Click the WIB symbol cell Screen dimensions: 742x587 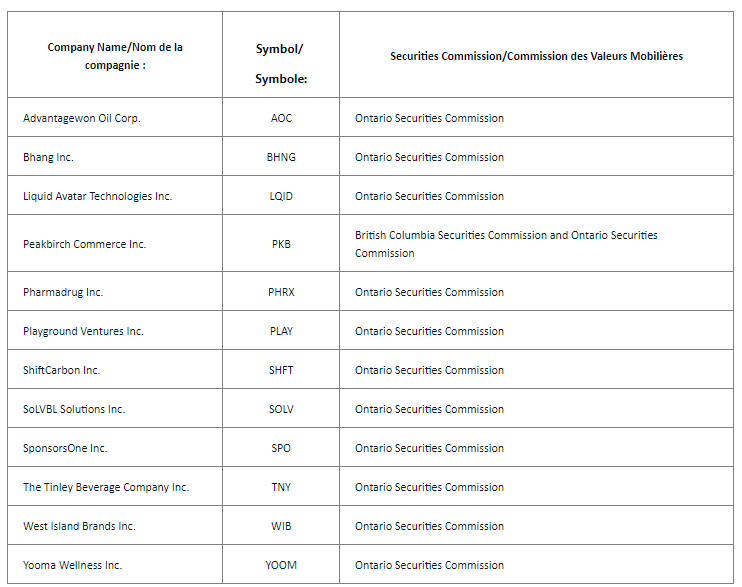pos(281,526)
